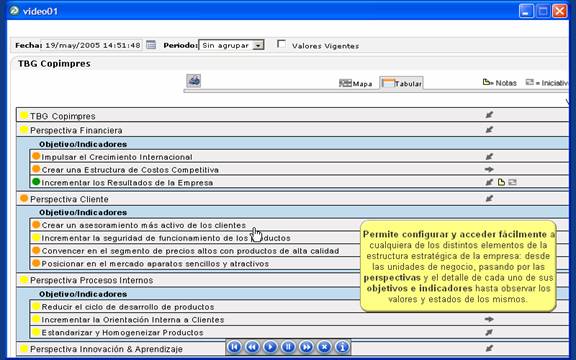
Task: Open Impulsar el Crecimiento Internacional objective
Action: [x=299, y=157]
